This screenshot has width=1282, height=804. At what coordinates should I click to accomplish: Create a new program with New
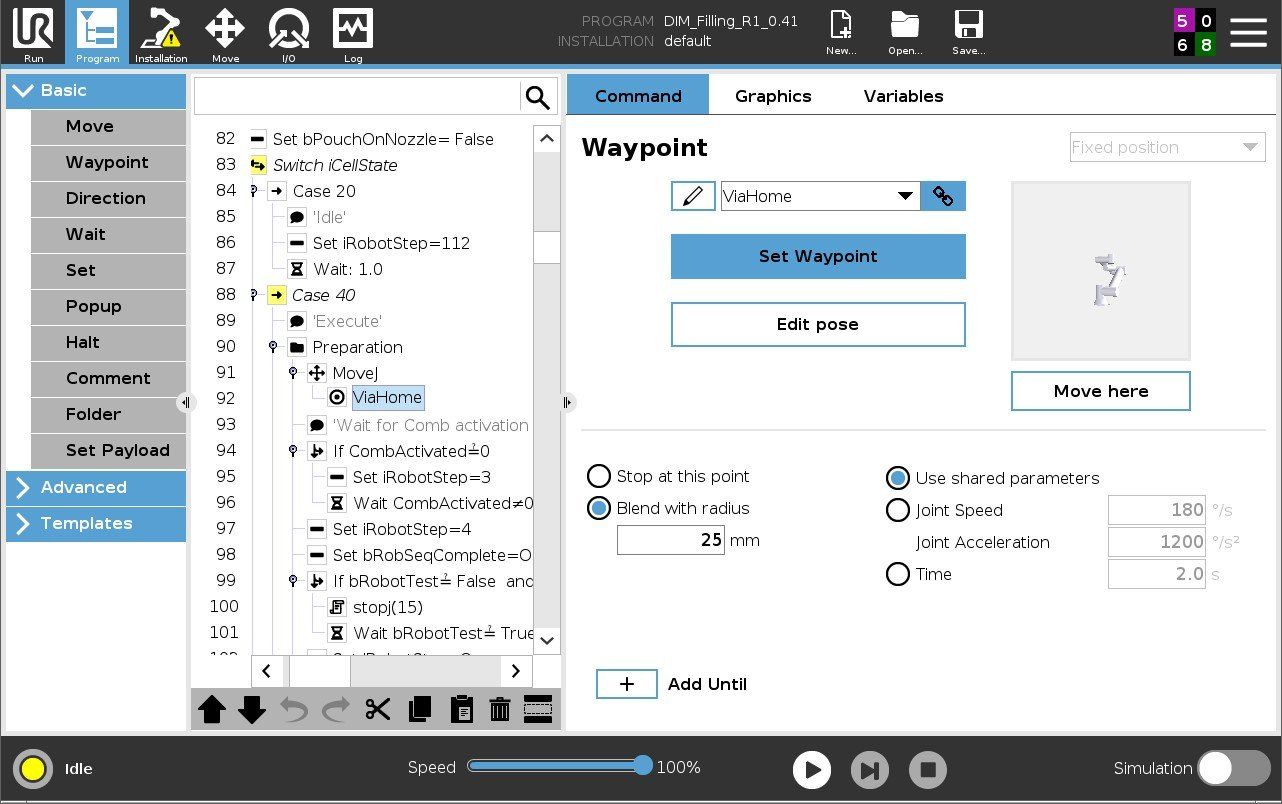840,33
